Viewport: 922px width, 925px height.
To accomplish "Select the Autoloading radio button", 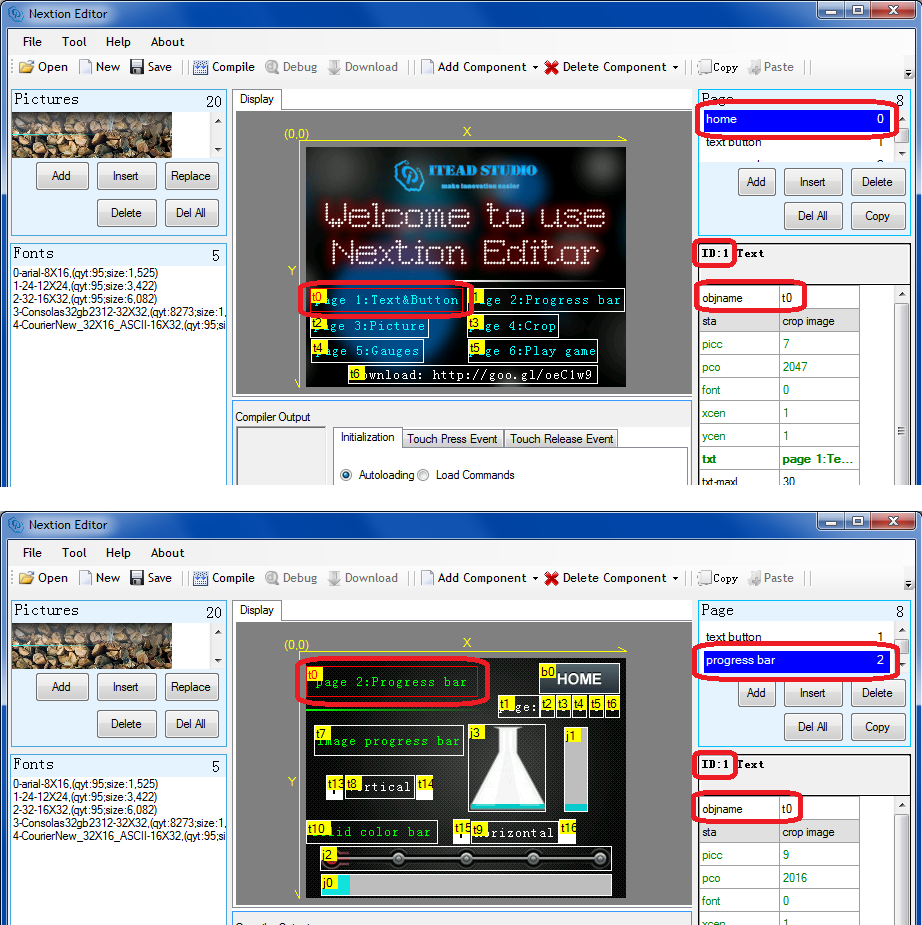I will click(346, 475).
